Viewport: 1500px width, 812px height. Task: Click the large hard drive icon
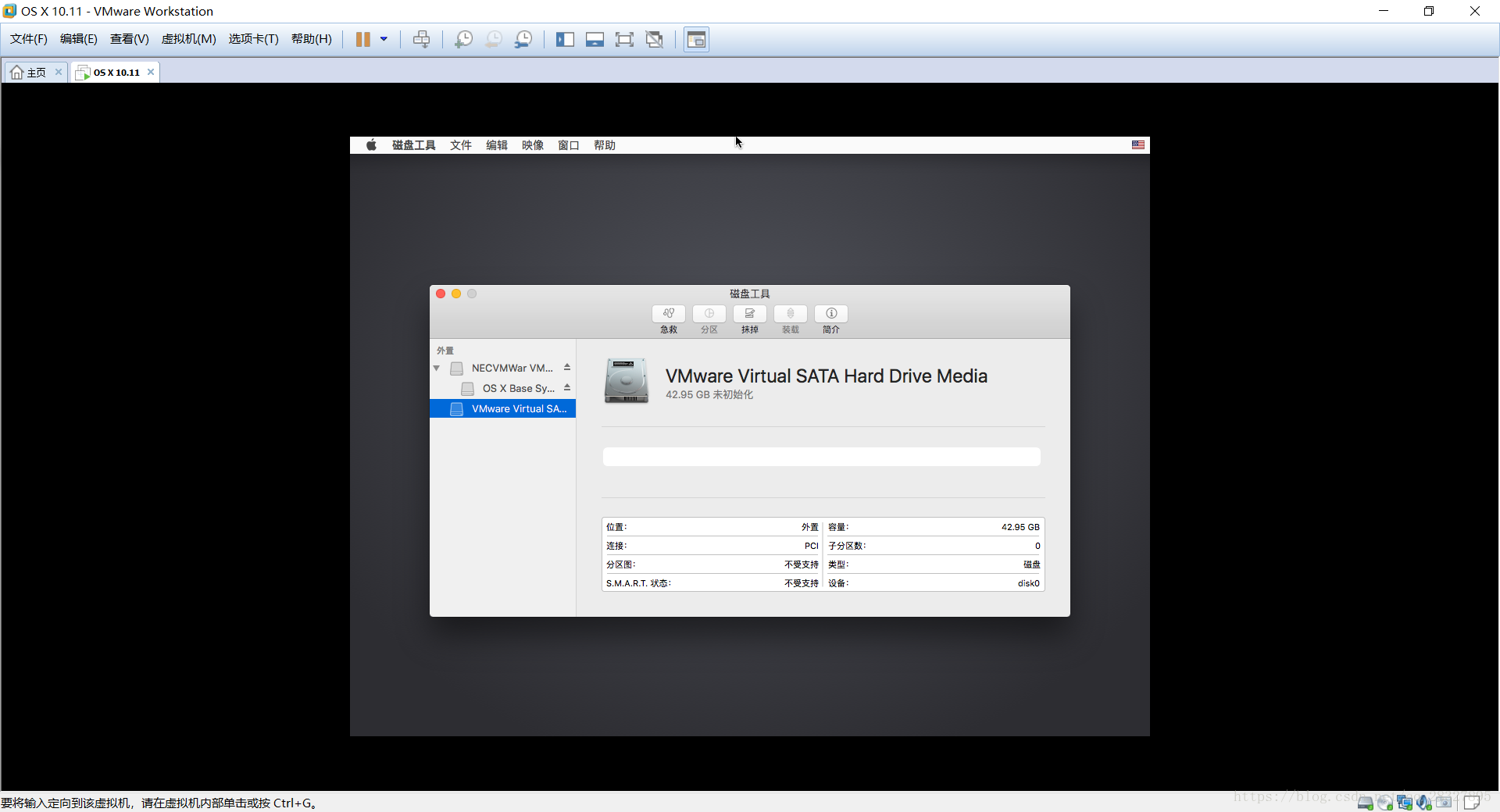(626, 381)
